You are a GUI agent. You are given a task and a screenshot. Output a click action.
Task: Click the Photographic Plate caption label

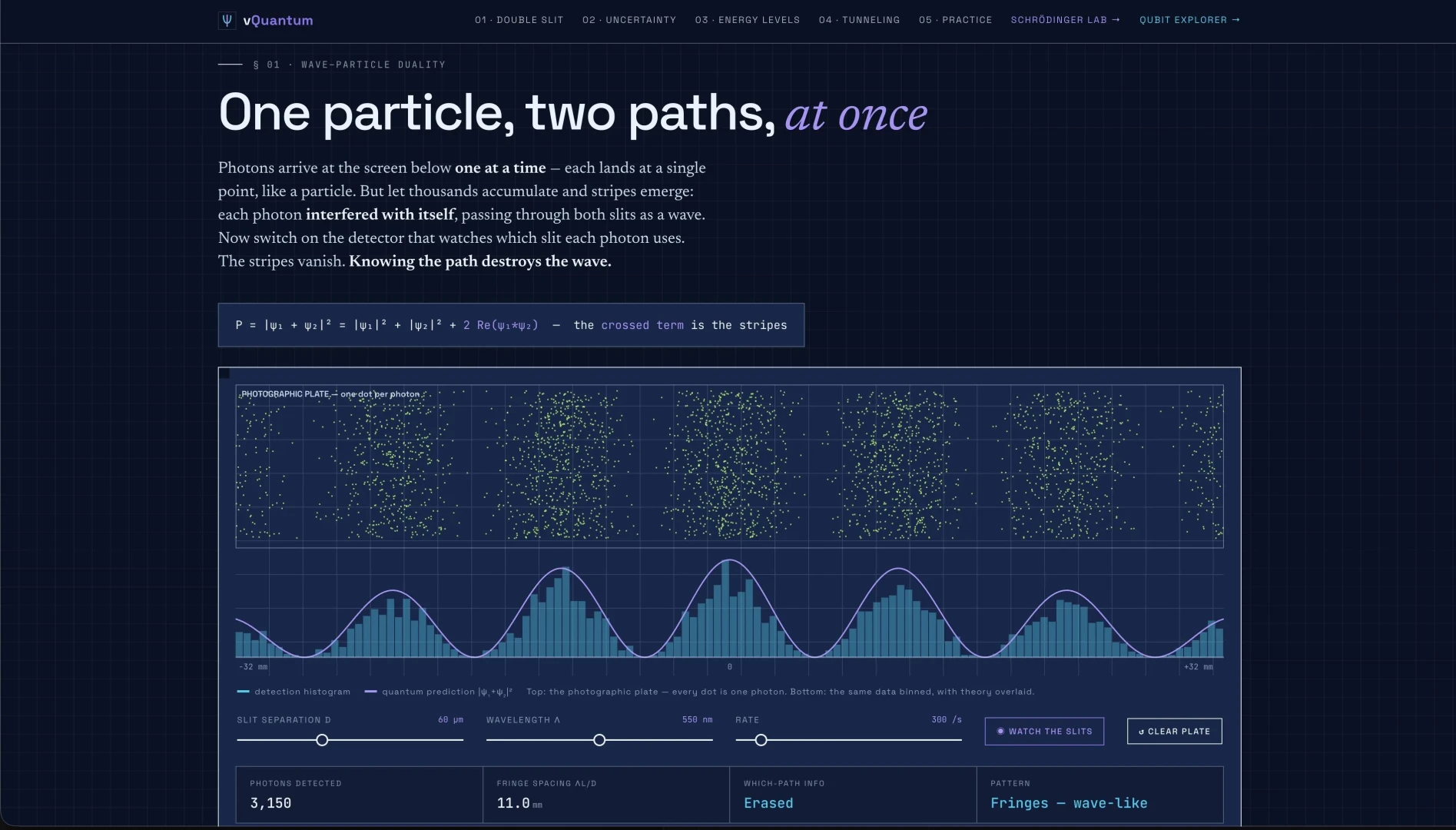tap(330, 394)
